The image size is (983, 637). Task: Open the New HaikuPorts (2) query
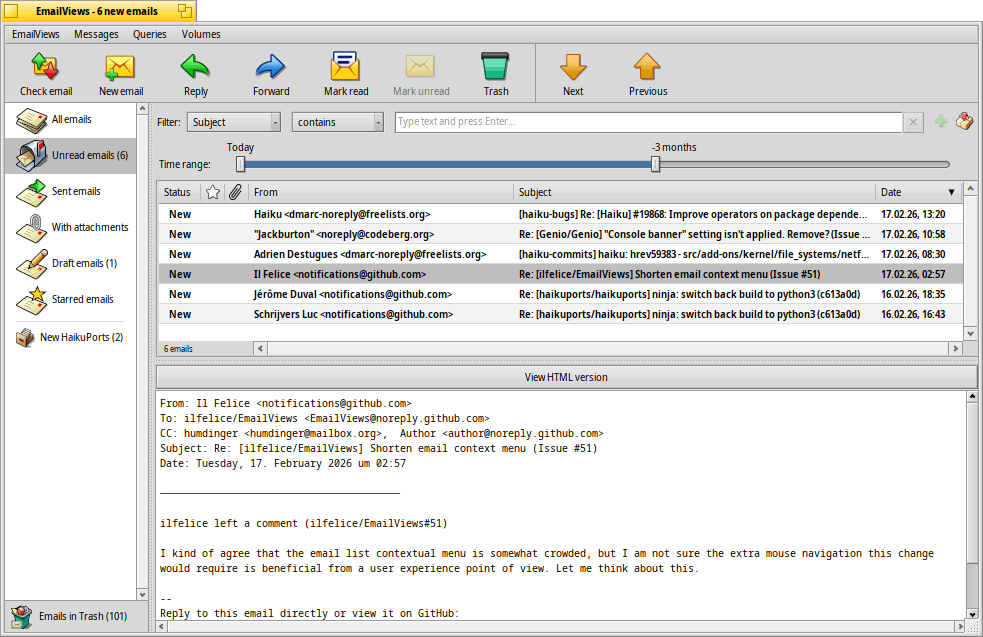[71, 337]
